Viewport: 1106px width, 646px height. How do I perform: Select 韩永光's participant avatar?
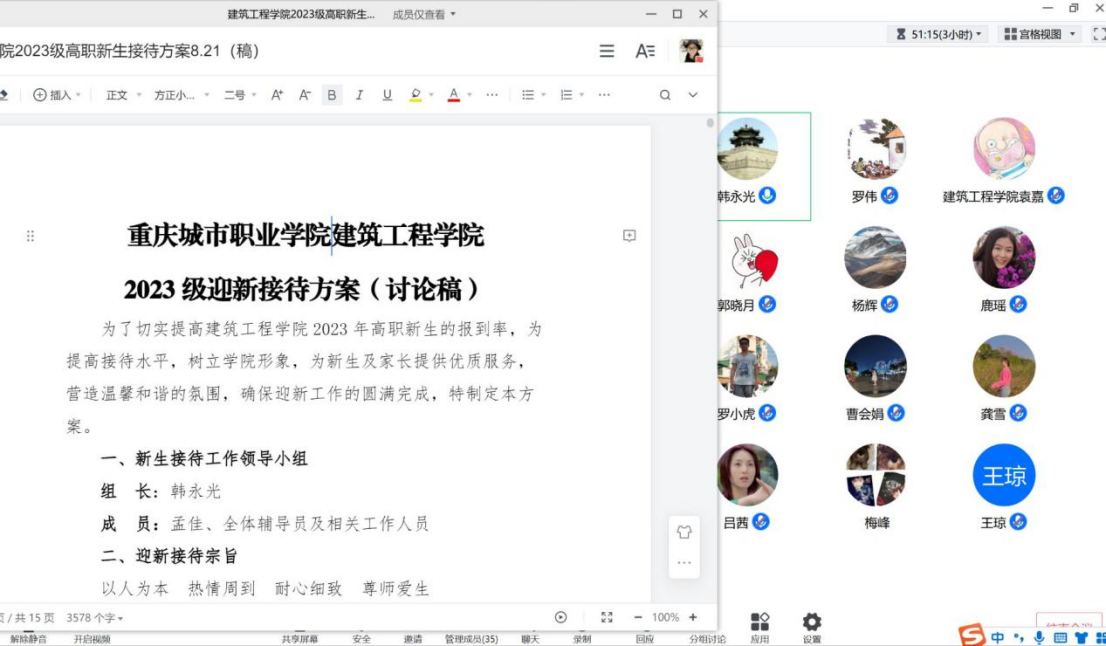pos(747,150)
